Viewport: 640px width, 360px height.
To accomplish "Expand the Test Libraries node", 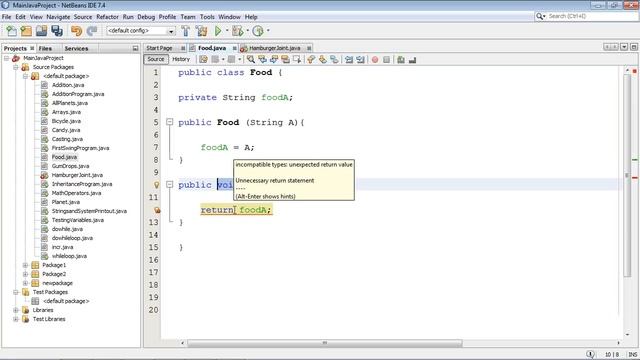I will coord(16,319).
